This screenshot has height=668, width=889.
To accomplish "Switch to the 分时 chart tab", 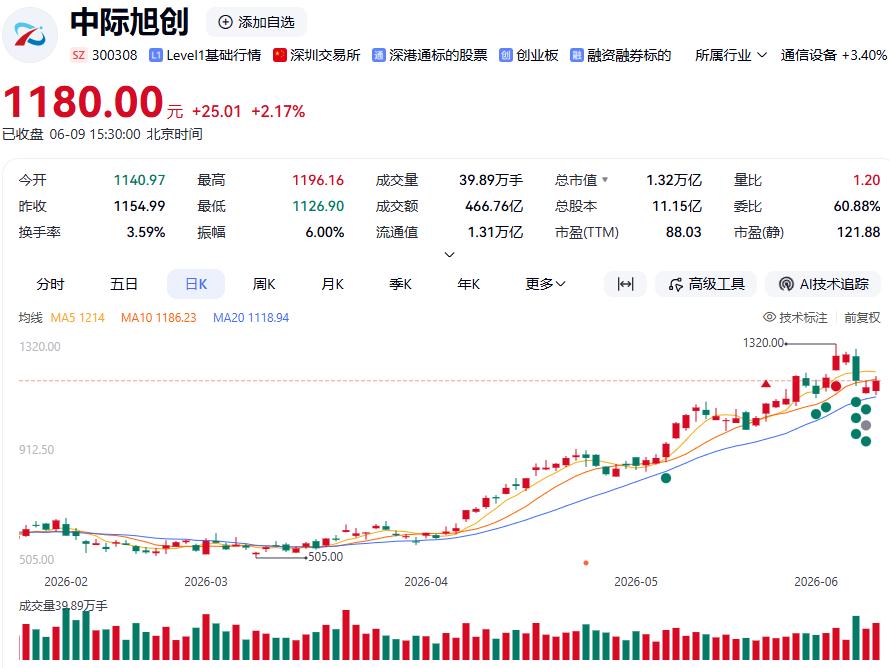I will tap(50, 284).
